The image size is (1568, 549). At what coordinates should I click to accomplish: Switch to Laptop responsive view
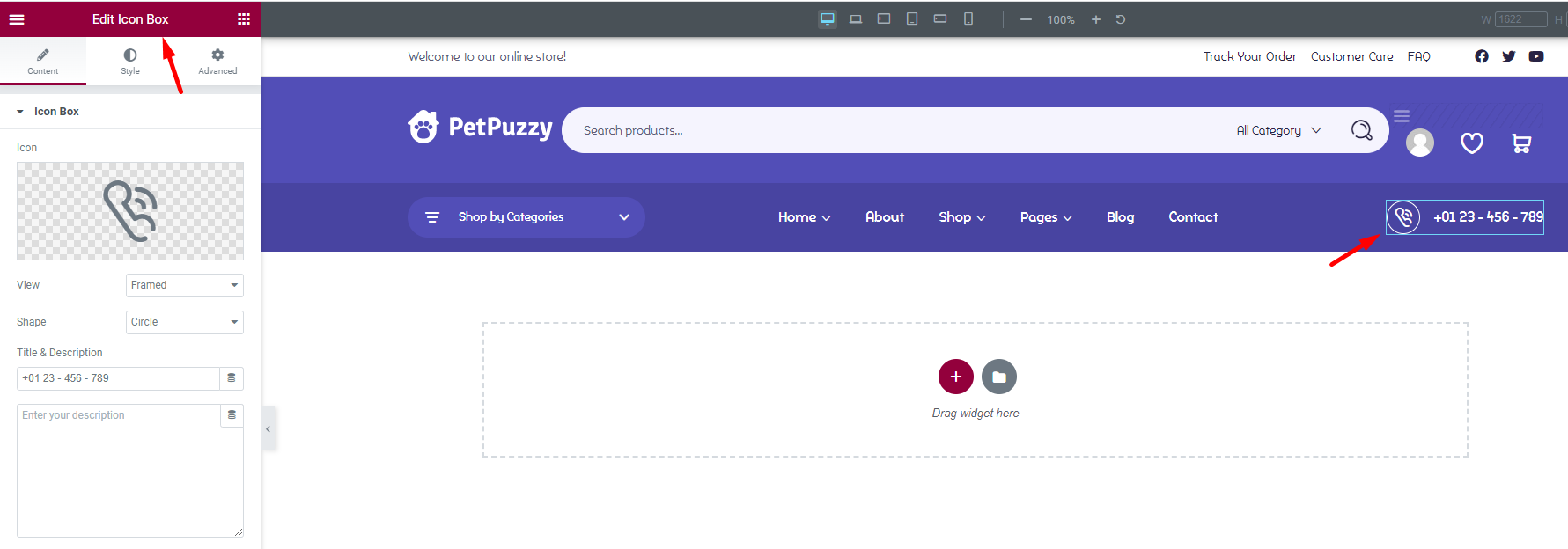[856, 19]
